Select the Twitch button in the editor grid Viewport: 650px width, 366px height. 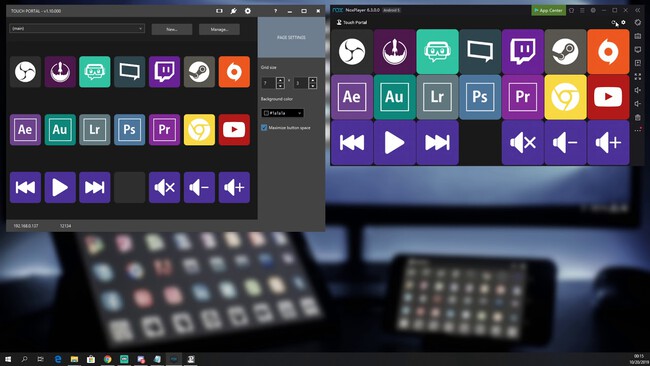(x=165, y=72)
